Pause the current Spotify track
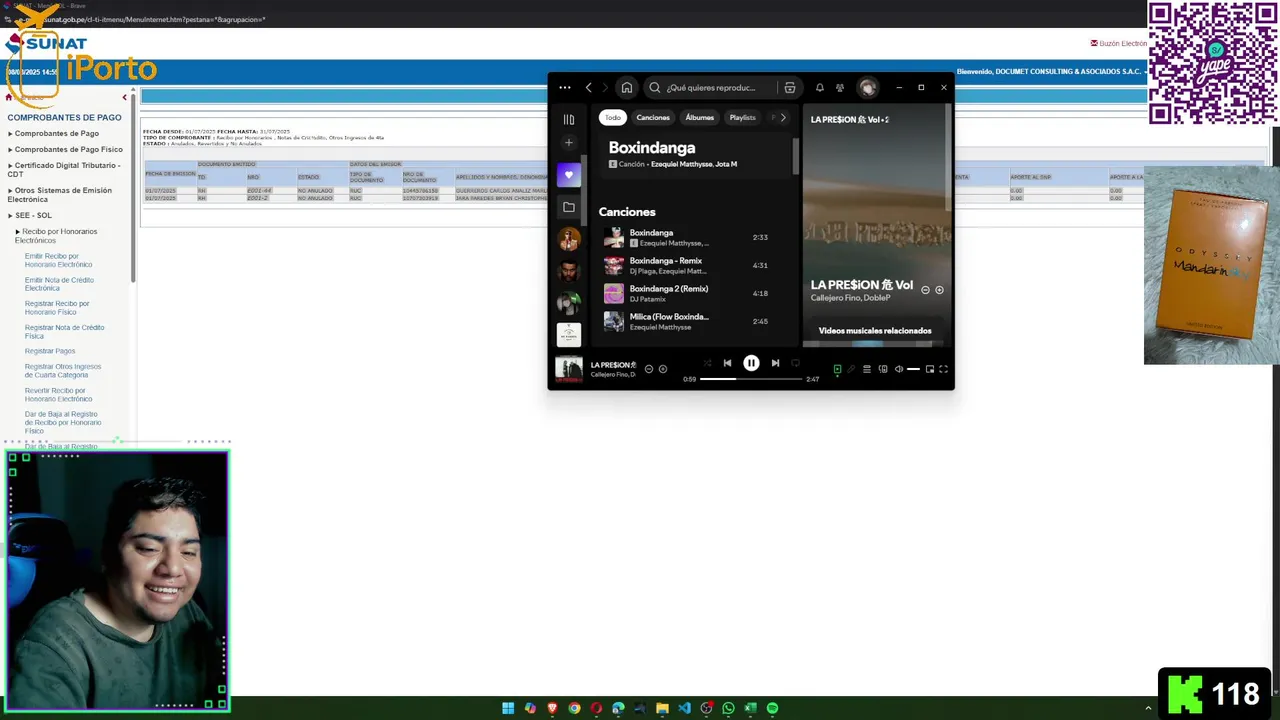The image size is (1280, 720). [x=751, y=363]
